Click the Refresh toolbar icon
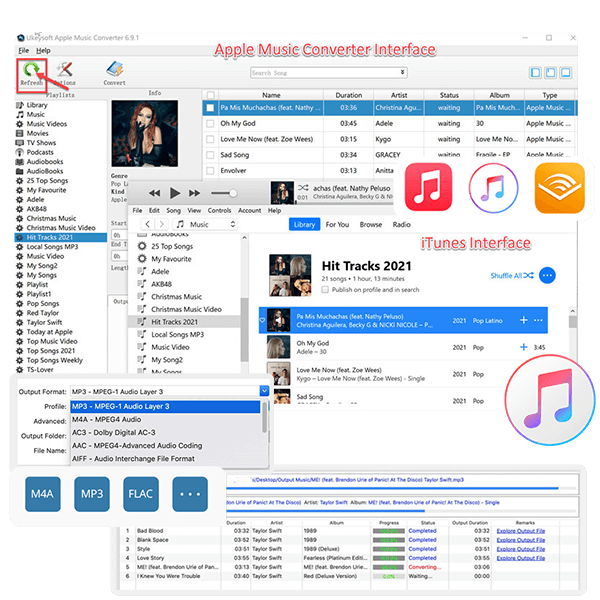The width and height of the screenshot is (600, 600). pyautogui.click(x=31, y=73)
